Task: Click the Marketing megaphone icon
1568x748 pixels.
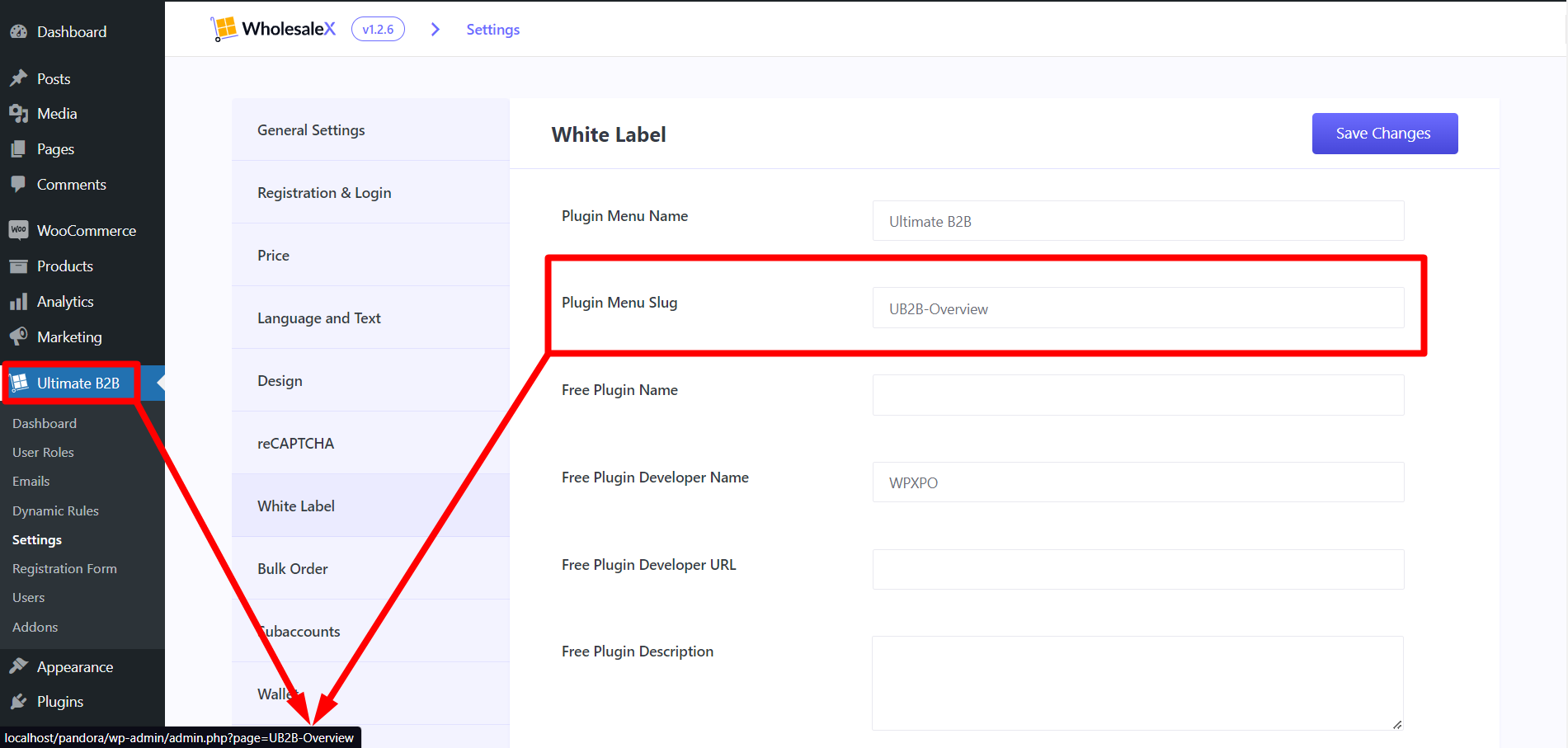Action: (19, 336)
